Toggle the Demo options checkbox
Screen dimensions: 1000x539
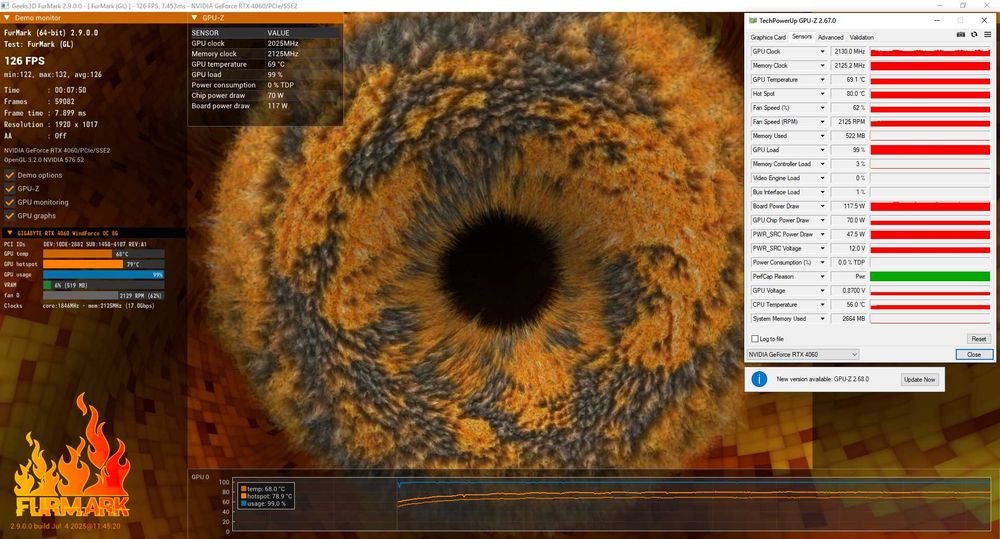(10, 175)
